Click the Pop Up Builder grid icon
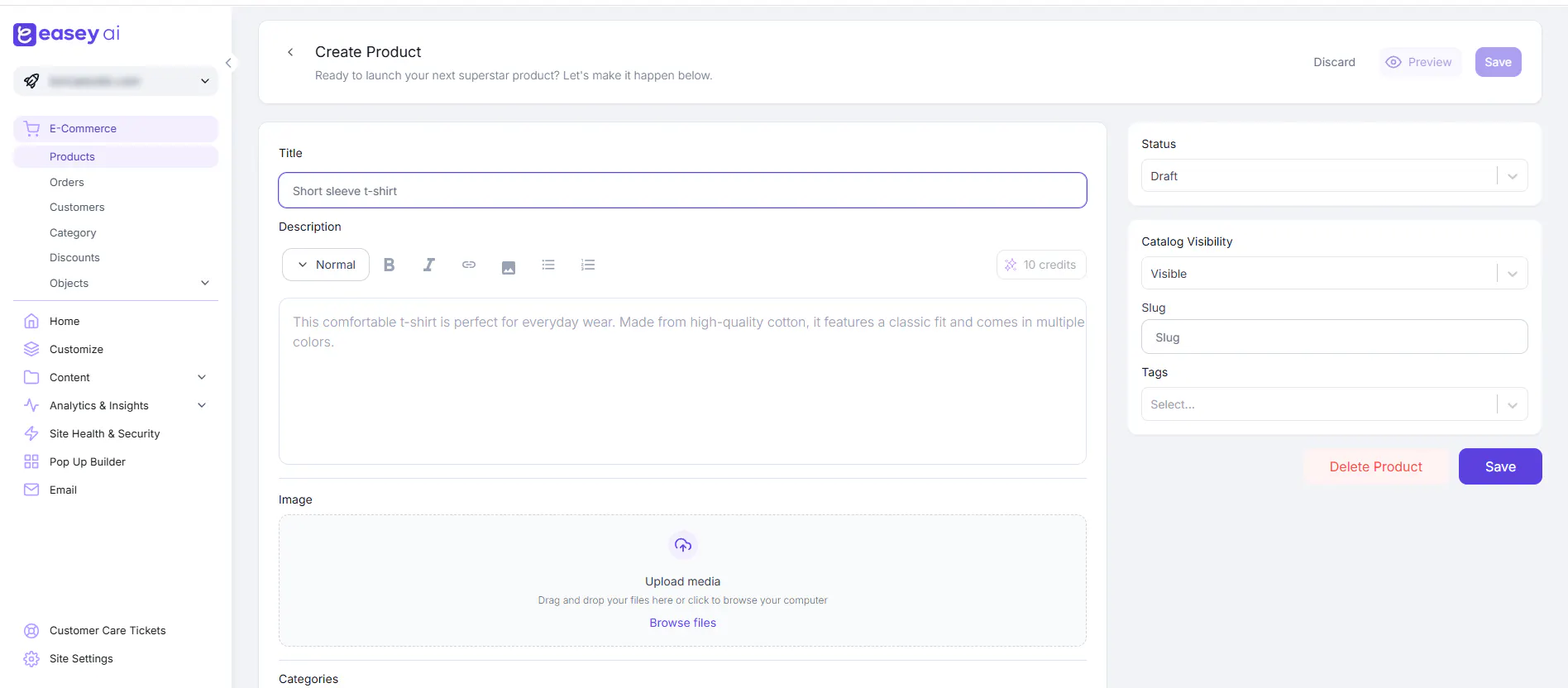Viewport: 1568px width, 688px height. 31,461
